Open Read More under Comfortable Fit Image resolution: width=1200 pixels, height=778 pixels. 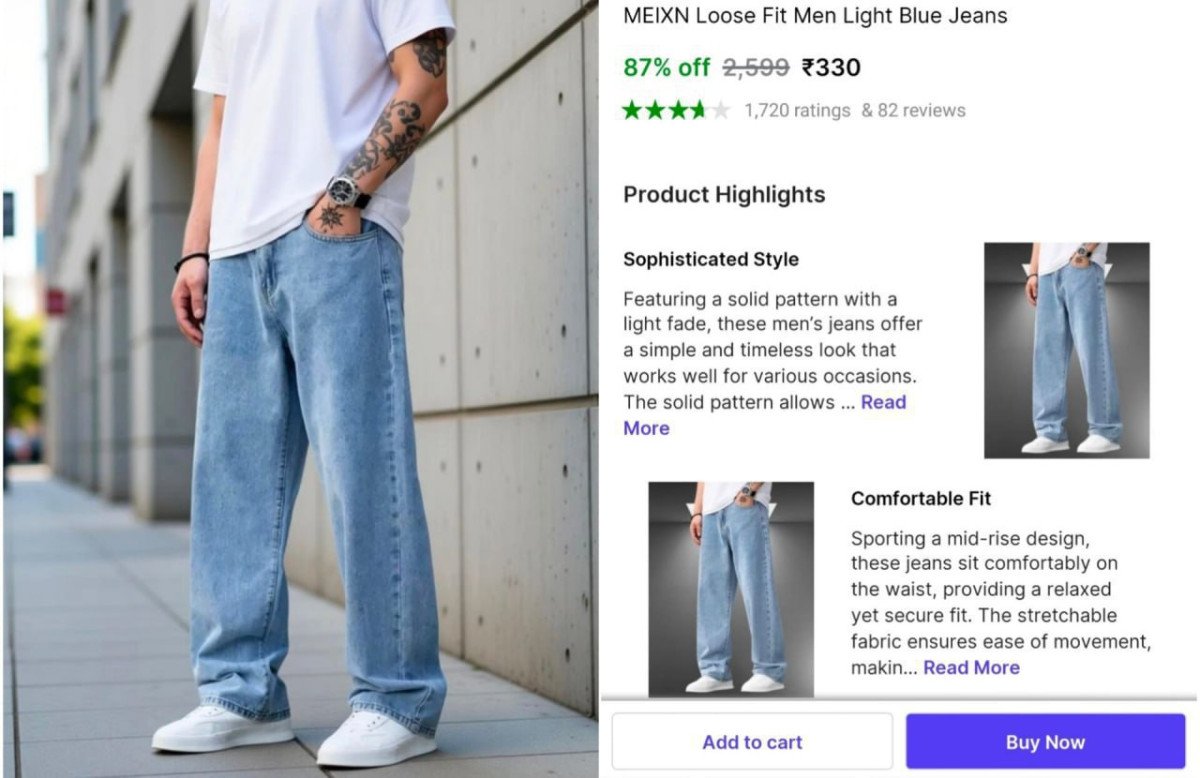point(971,667)
